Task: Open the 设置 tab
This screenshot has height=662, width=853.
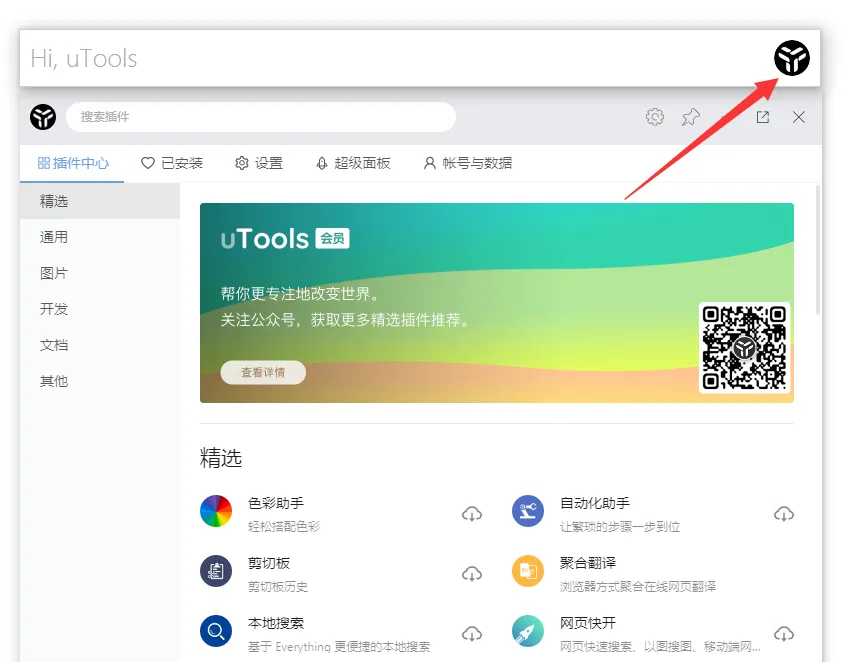Action: click(x=259, y=163)
